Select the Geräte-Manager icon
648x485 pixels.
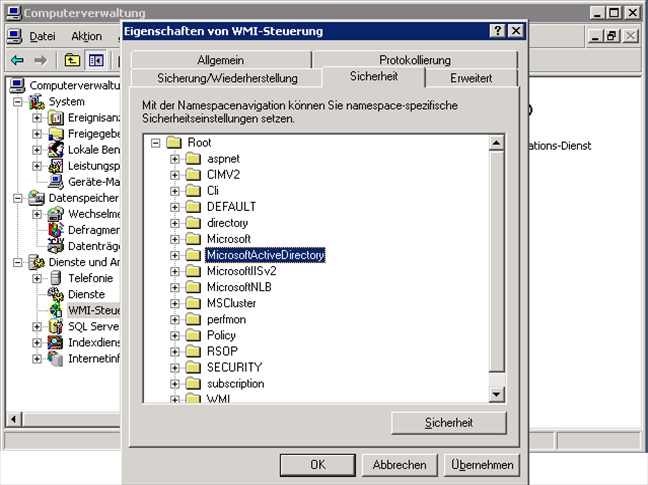pyautogui.click(x=56, y=182)
